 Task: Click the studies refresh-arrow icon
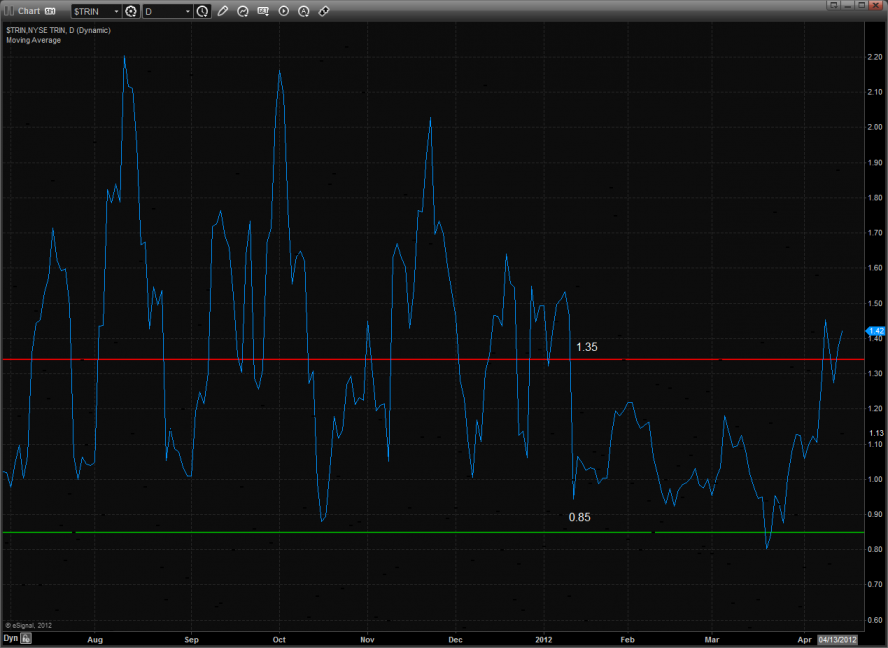(x=244, y=11)
